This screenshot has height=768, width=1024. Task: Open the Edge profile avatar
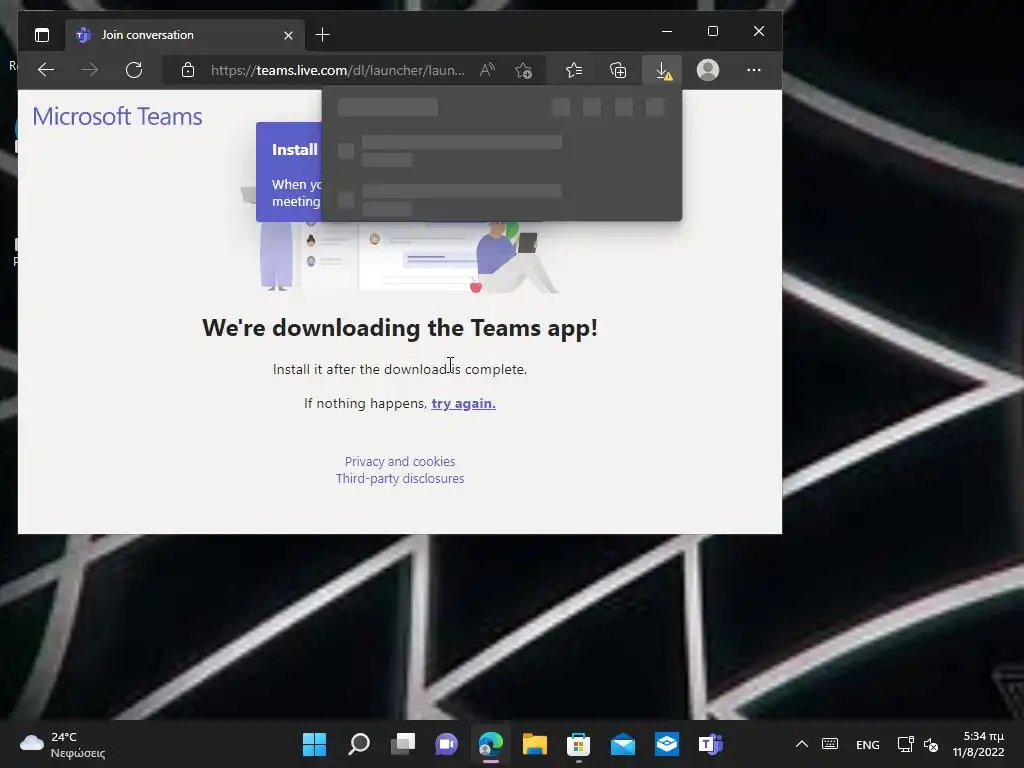(x=708, y=70)
